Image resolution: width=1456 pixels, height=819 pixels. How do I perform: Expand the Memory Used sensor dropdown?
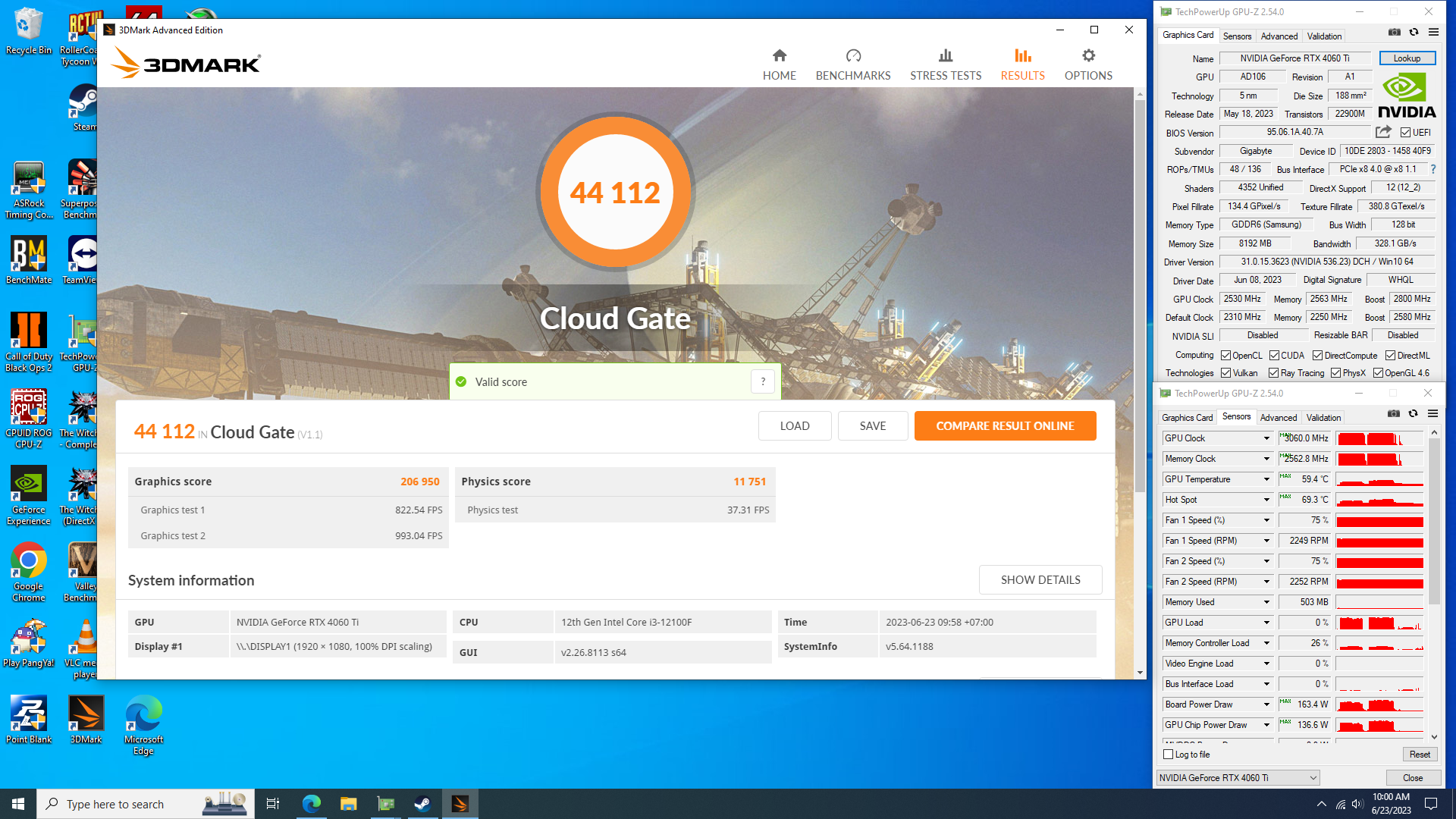coord(1266,602)
